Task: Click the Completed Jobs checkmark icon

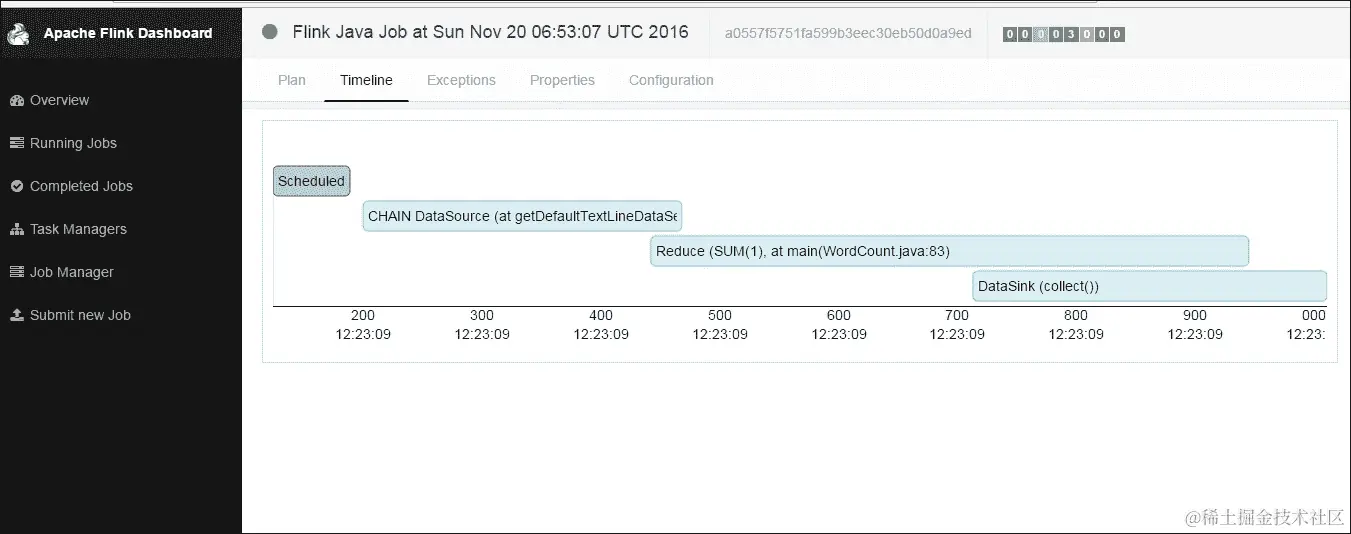Action: (x=16, y=186)
